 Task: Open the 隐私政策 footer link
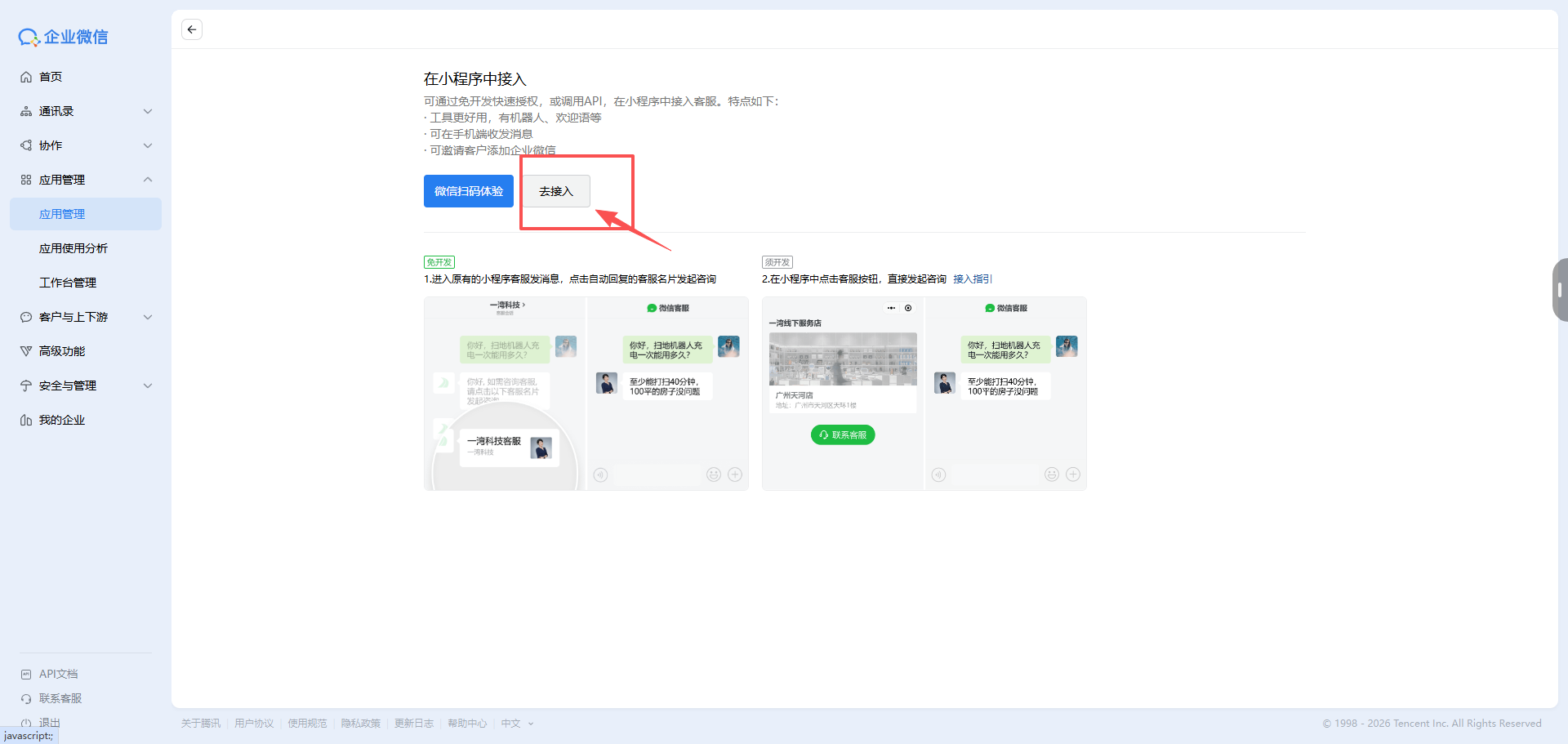tap(361, 724)
